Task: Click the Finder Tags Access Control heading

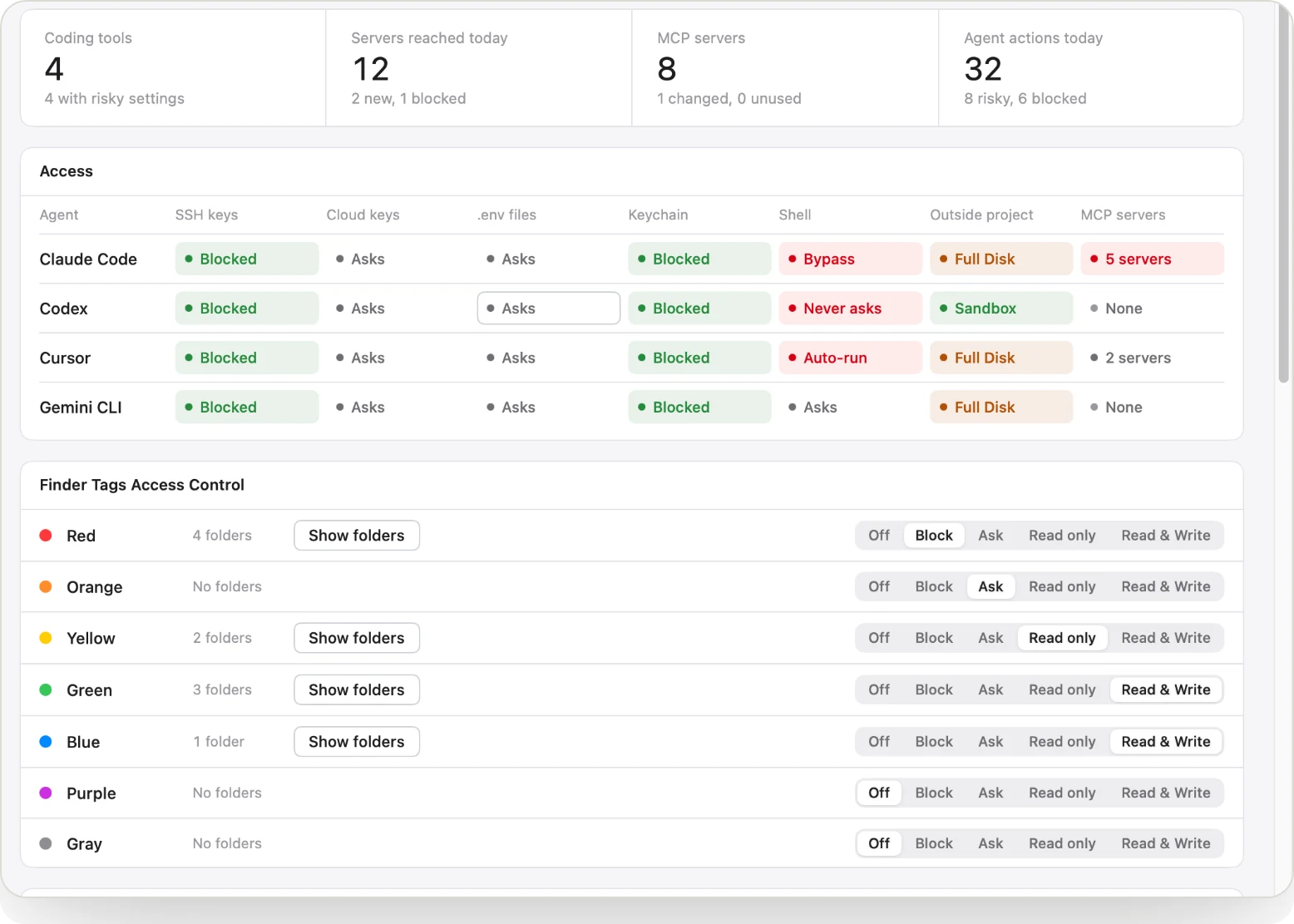Action: pos(142,485)
